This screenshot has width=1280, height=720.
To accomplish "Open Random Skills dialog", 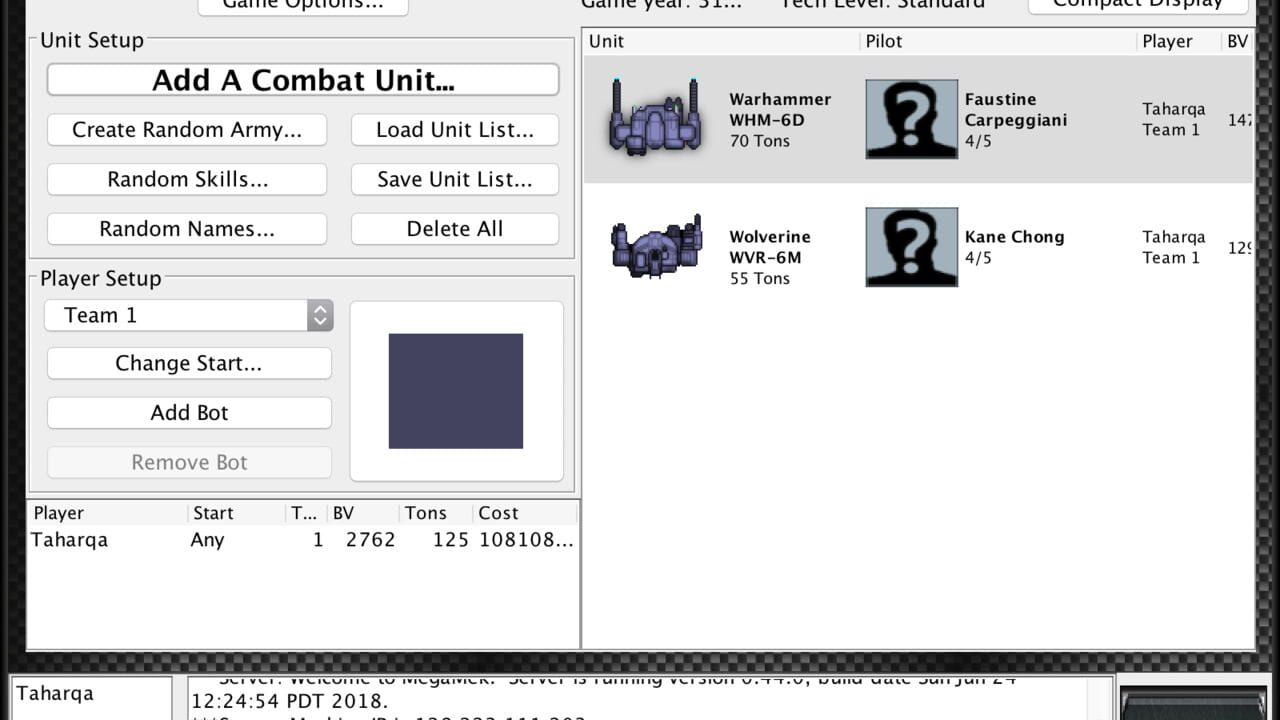I will click(x=187, y=180).
